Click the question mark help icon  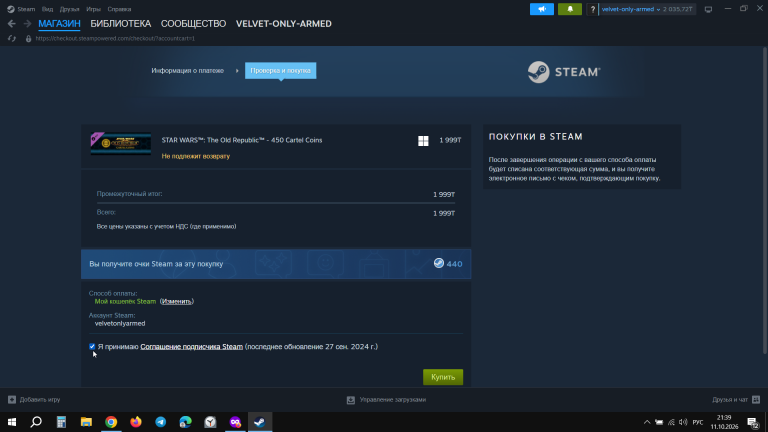pos(593,9)
